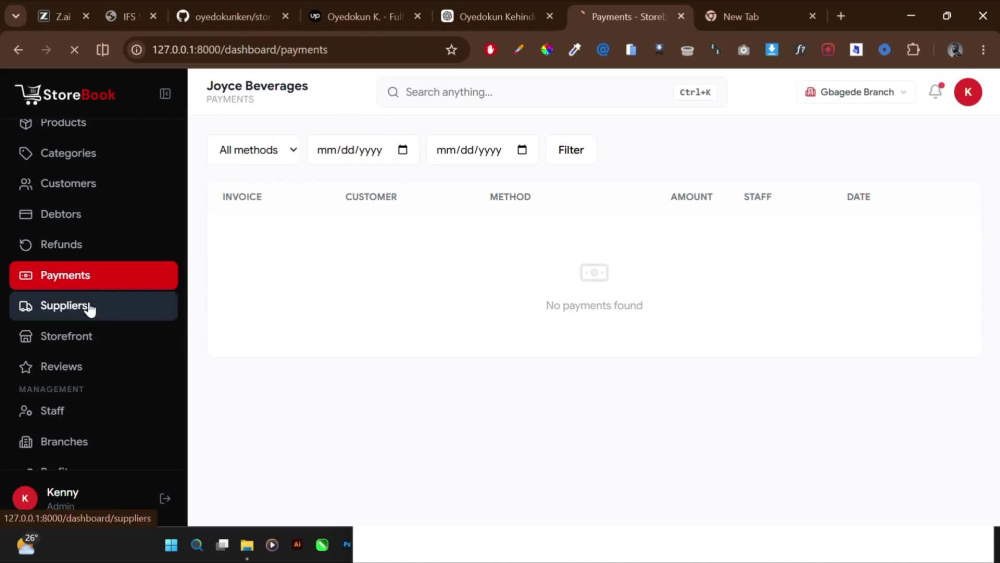Click the eyedropper extension icon
The height and width of the screenshot is (563, 1000).
pos(575,50)
